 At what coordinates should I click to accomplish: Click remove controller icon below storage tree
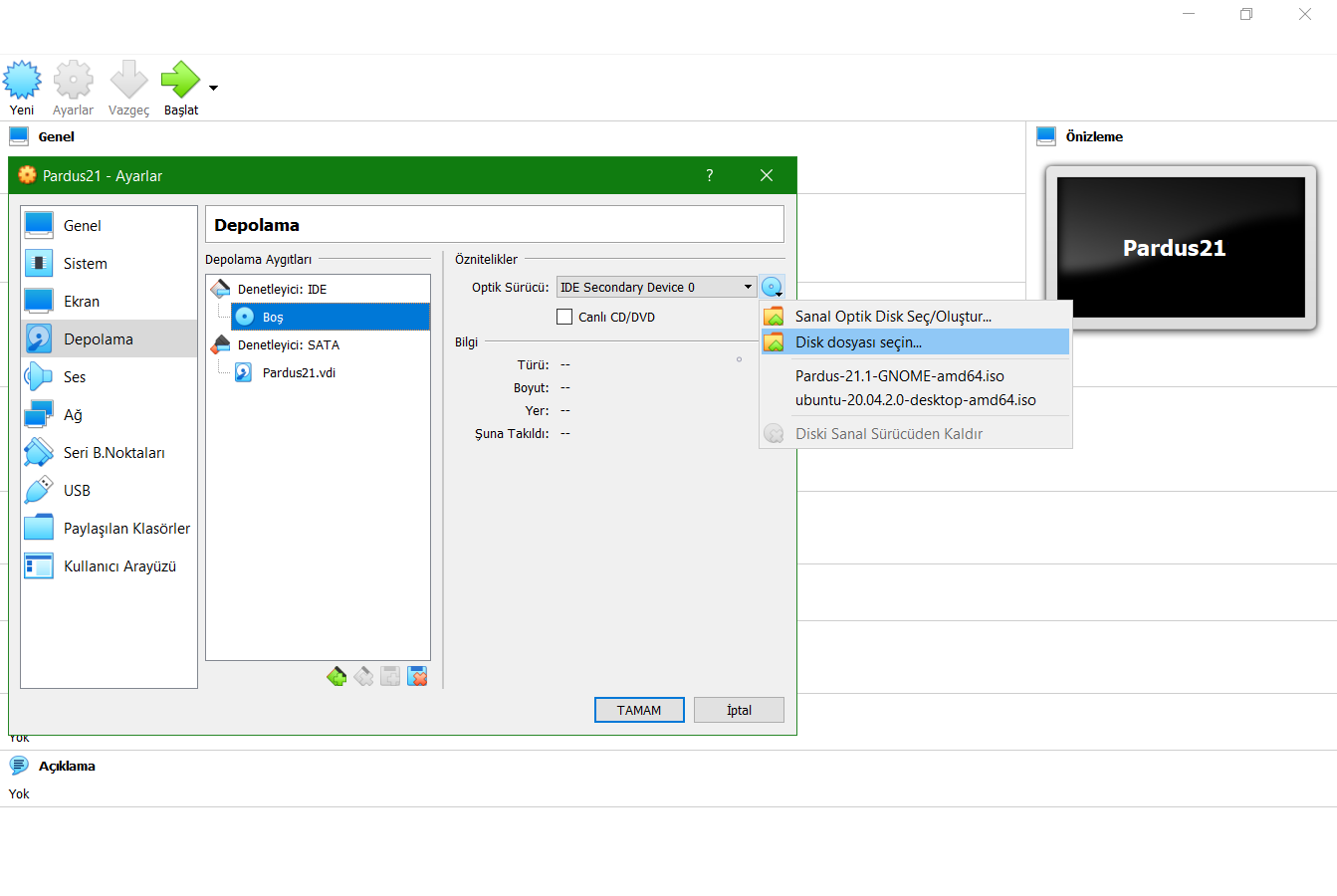pyautogui.click(x=363, y=677)
